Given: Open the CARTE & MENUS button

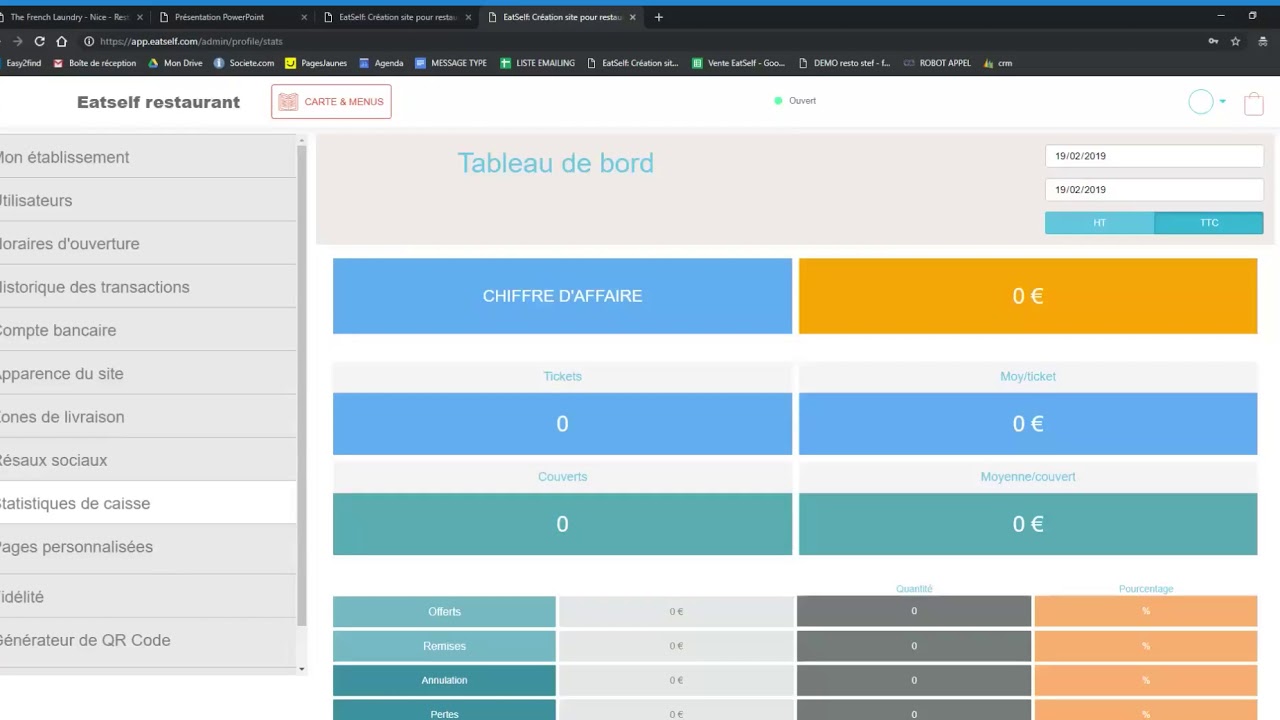Looking at the screenshot, I should pos(331,101).
